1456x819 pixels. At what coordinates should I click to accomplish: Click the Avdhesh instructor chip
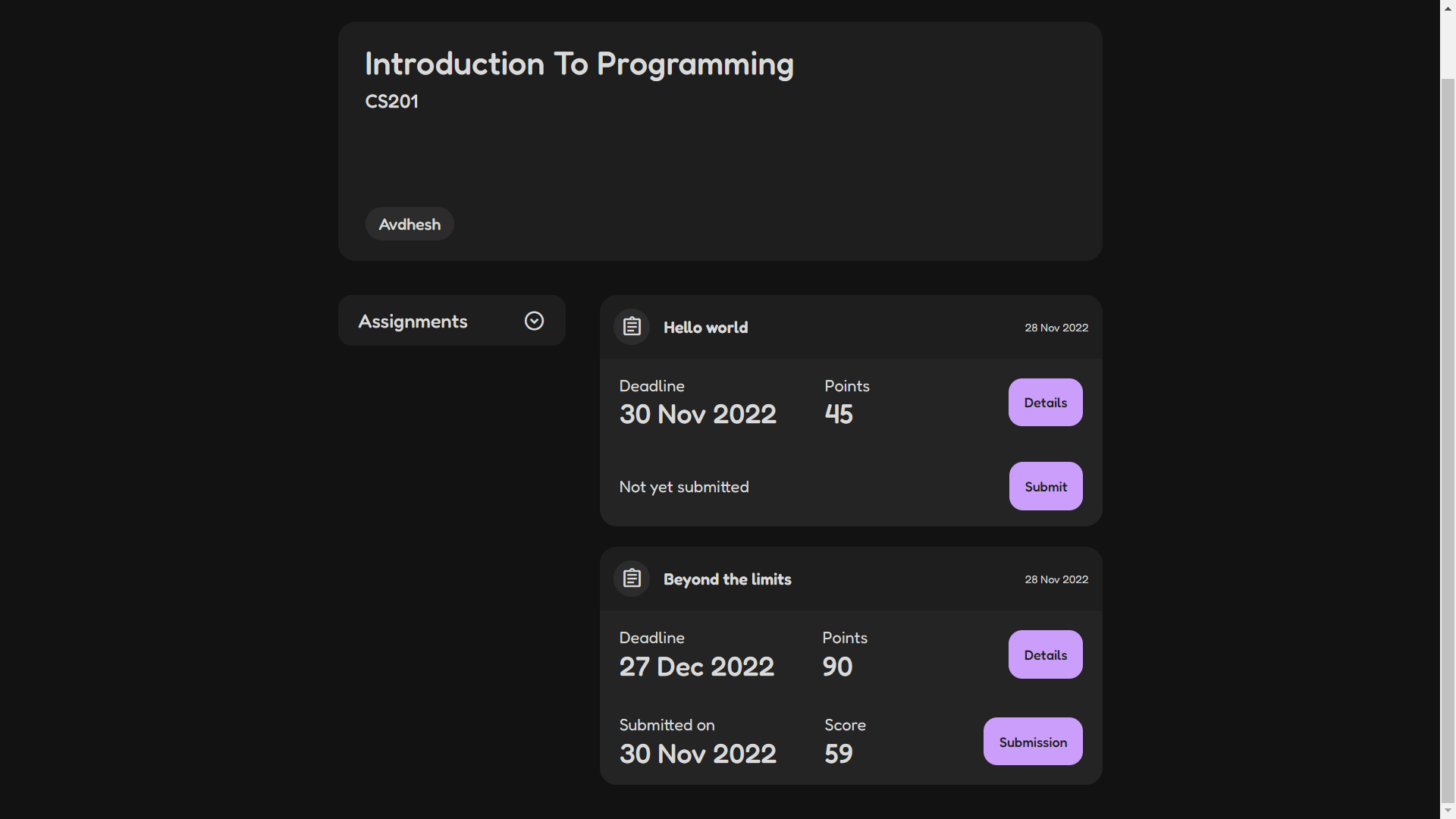[409, 224]
